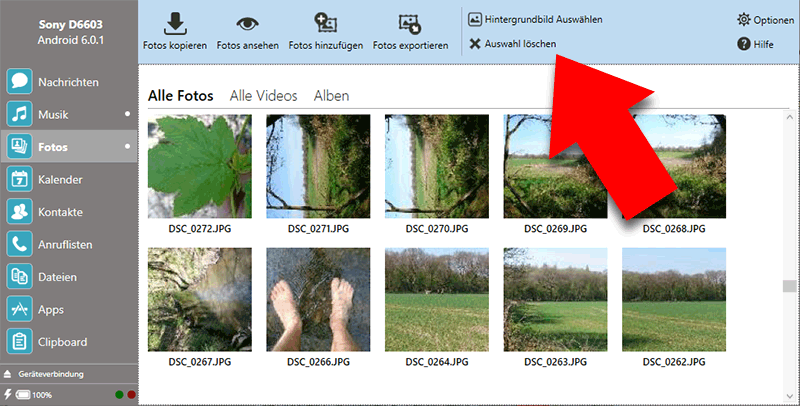Open Anruflisten phone icon
The width and height of the screenshot is (800, 406).
click(x=18, y=244)
